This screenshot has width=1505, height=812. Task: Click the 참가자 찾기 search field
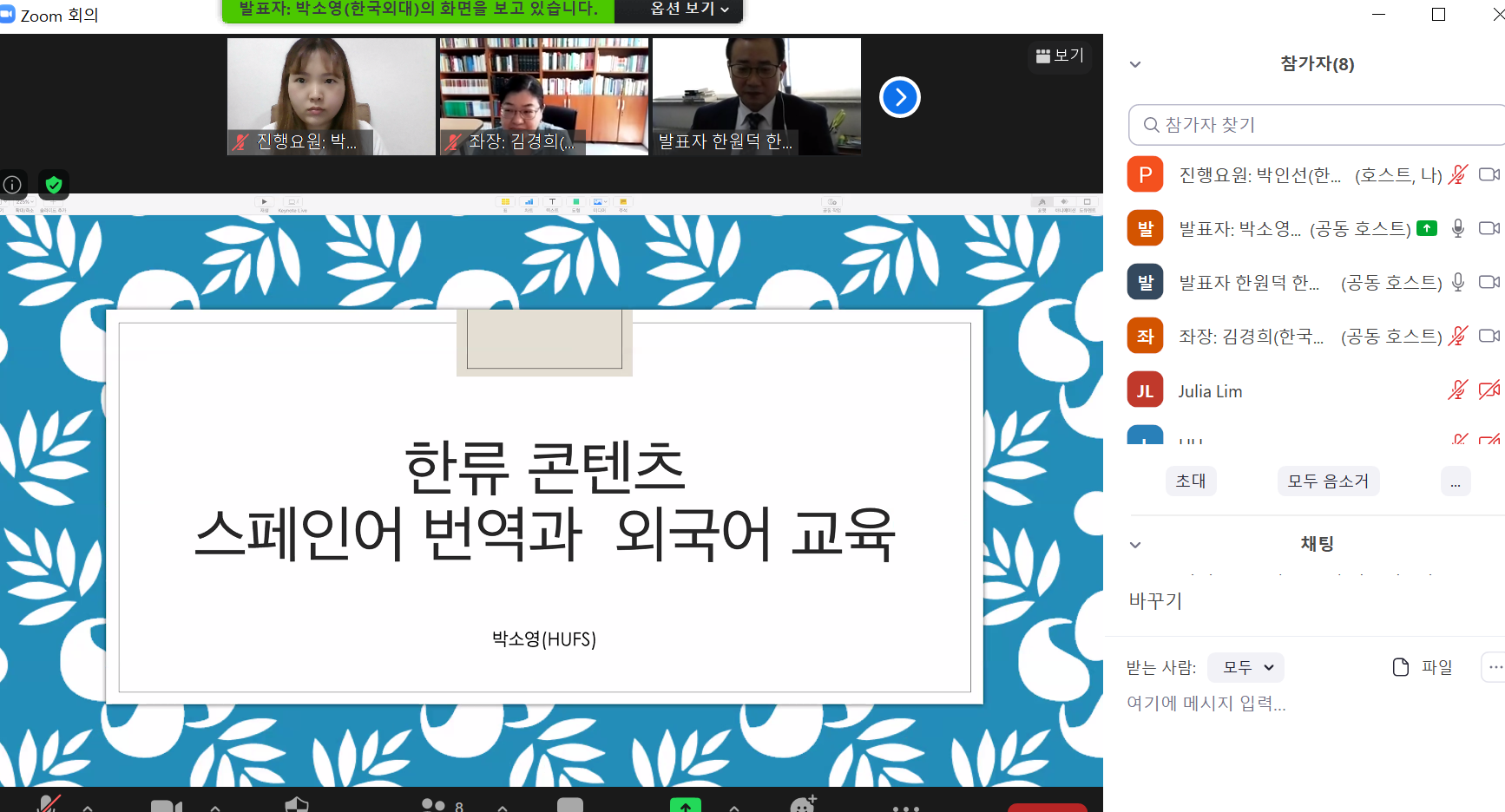pyautogui.click(x=1317, y=125)
